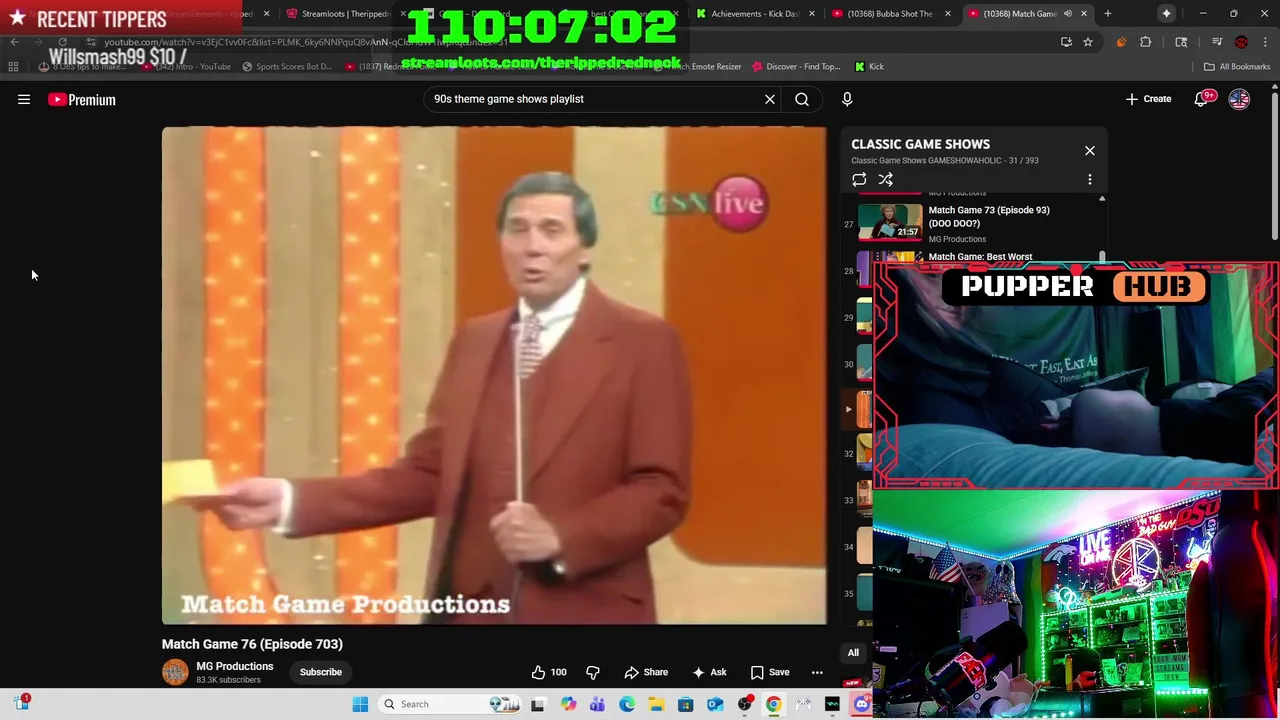Image resolution: width=1280 pixels, height=720 pixels.
Task: Open 'Discover - Find Top...' bookmark
Action: click(796, 67)
